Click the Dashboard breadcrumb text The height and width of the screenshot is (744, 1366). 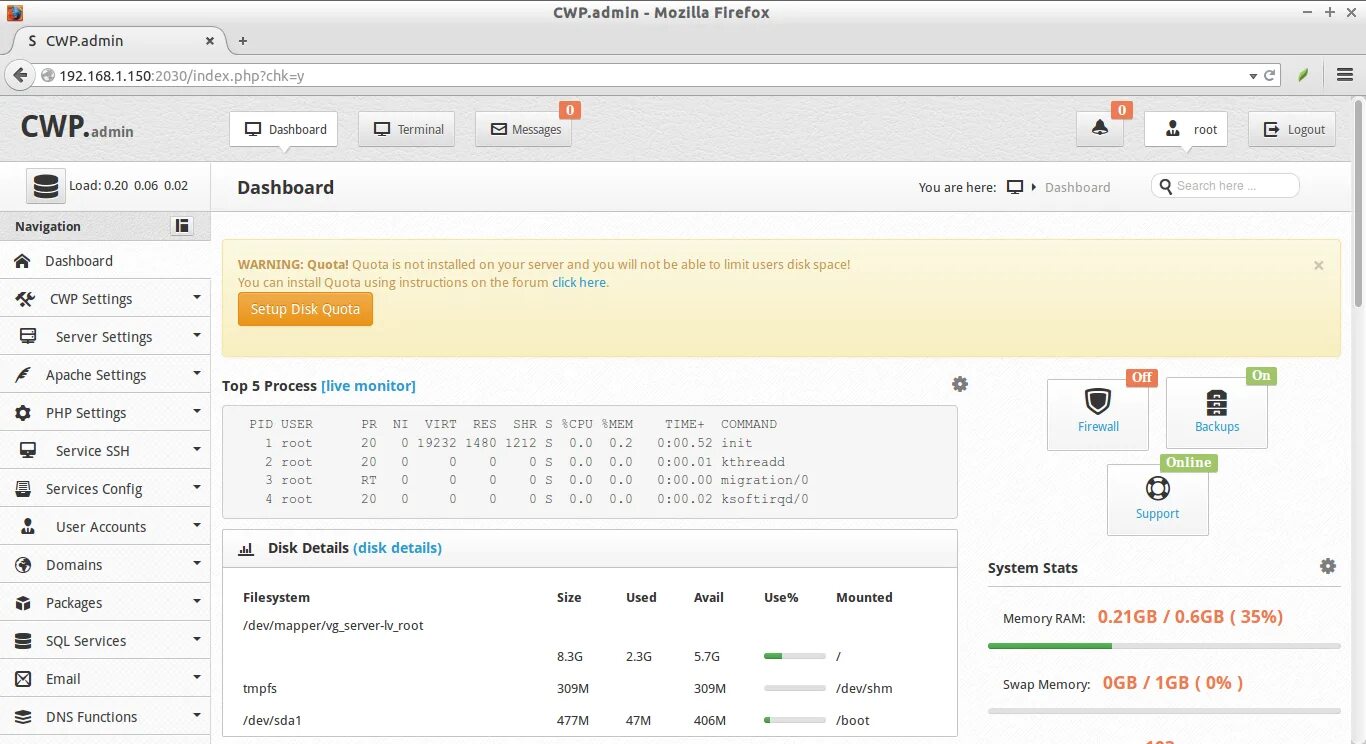(1077, 187)
